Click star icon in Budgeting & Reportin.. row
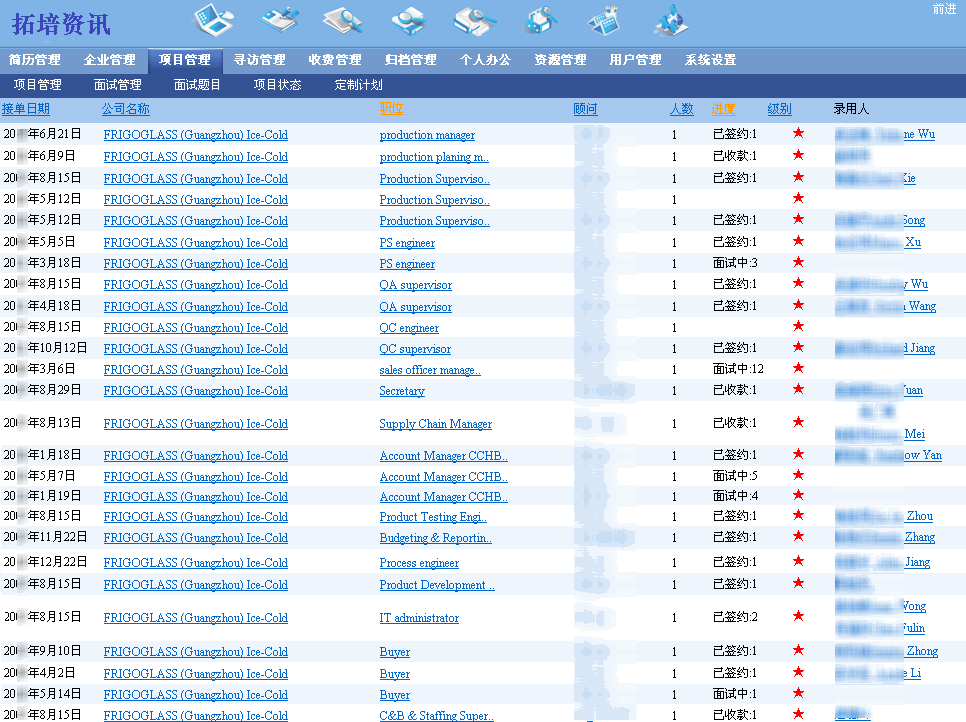Image resolution: width=966 pixels, height=722 pixels. (x=798, y=536)
